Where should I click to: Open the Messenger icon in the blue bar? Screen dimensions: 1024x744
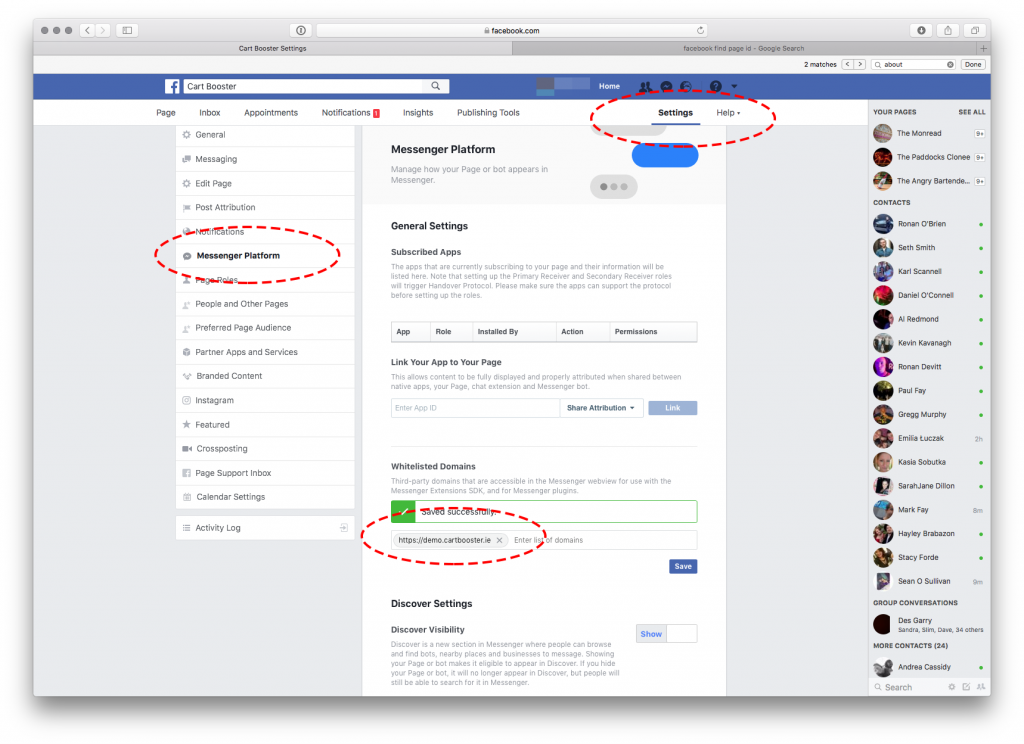[666, 86]
